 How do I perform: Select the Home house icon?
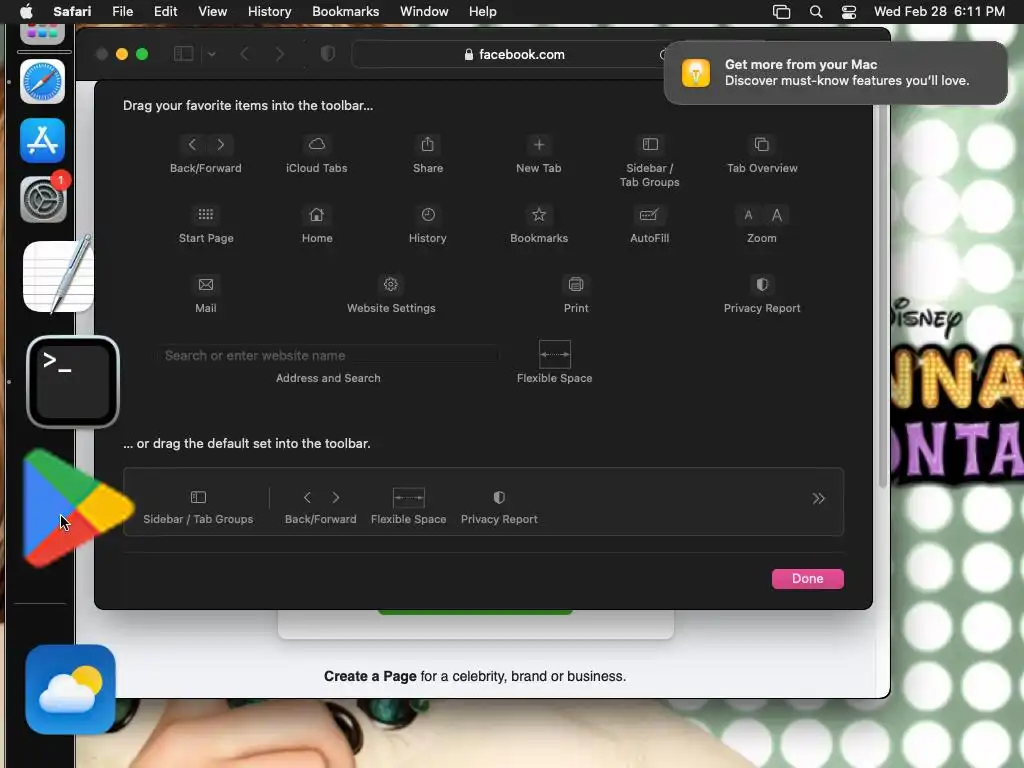pos(317,214)
